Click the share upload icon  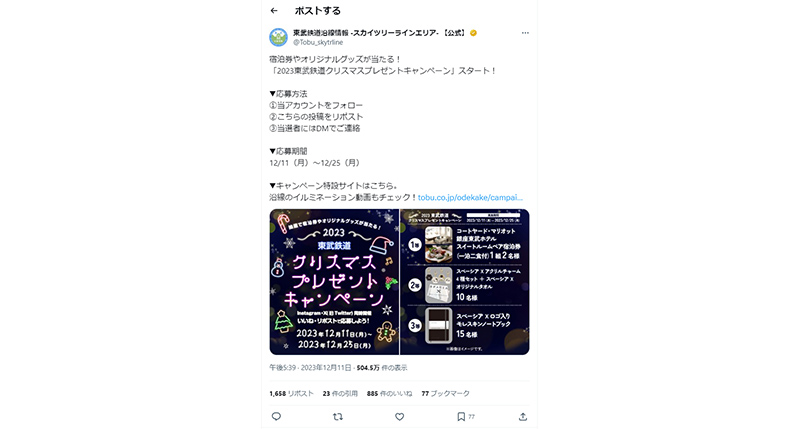[x=523, y=417]
